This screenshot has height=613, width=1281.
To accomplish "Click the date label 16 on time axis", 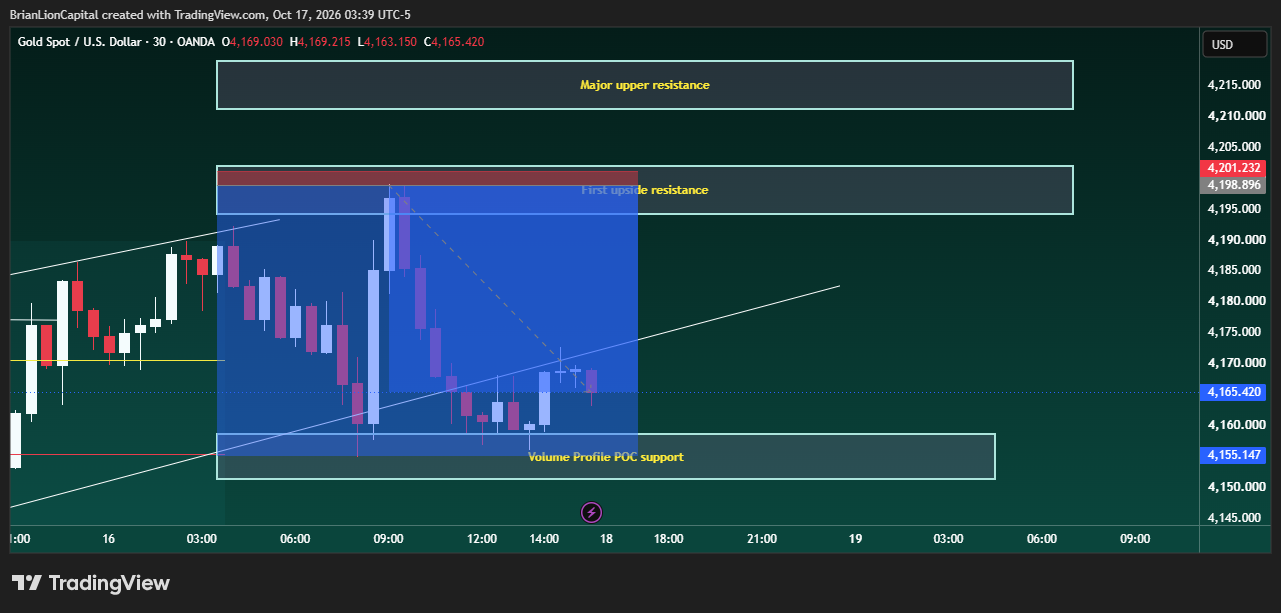I will click(x=108, y=539).
